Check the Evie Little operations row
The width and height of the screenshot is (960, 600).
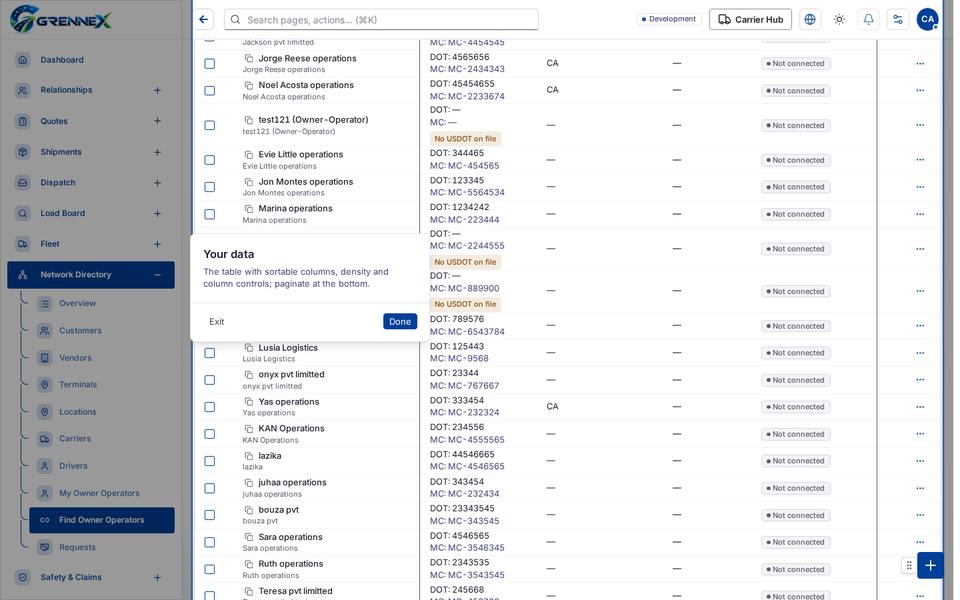tap(209, 160)
